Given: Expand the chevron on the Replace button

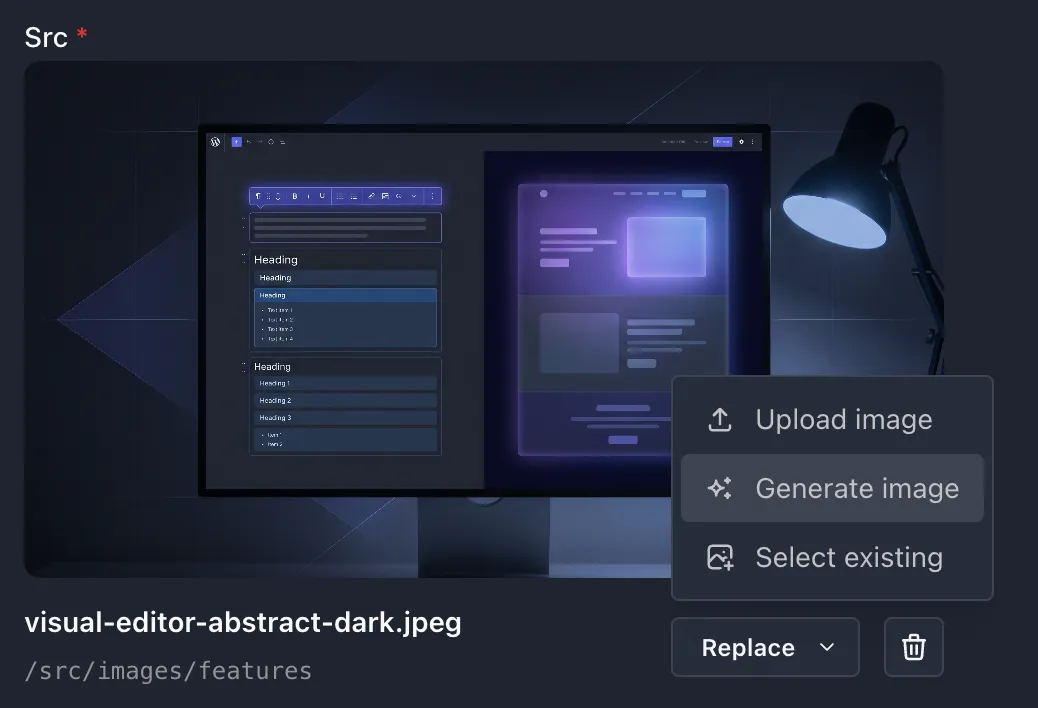Looking at the screenshot, I should tap(827, 647).
